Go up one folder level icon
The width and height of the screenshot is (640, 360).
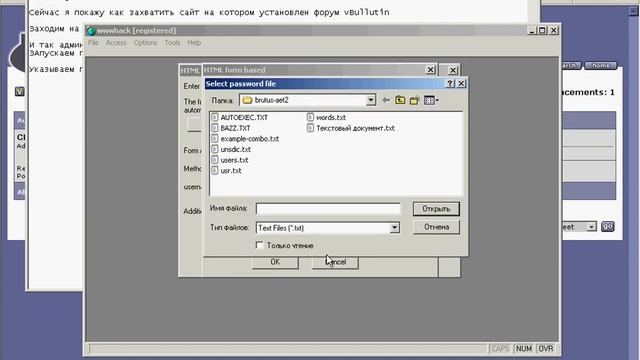pos(400,100)
